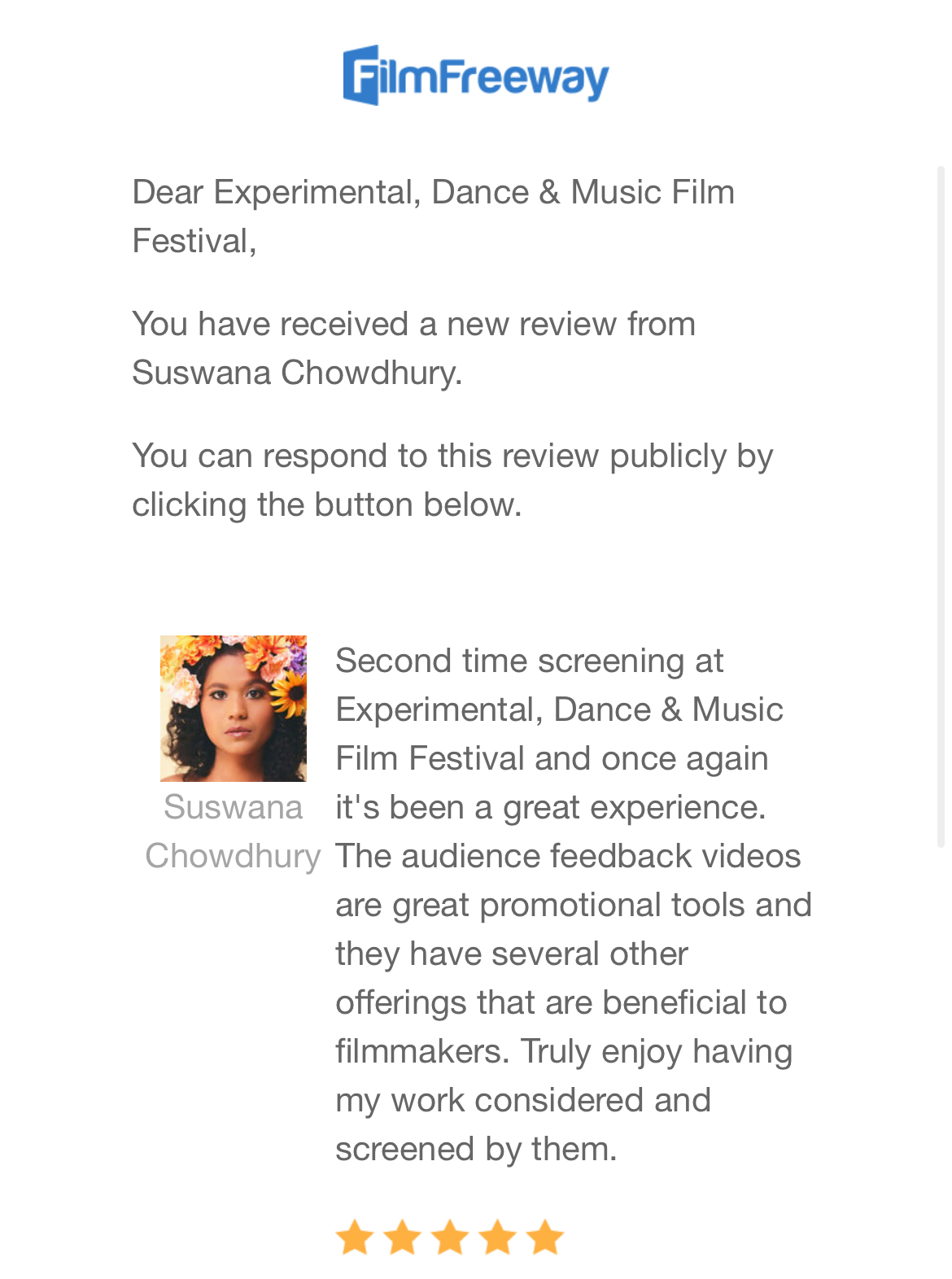952x1279 pixels.
Task: Select the second rating star
Action: click(402, 1238)
